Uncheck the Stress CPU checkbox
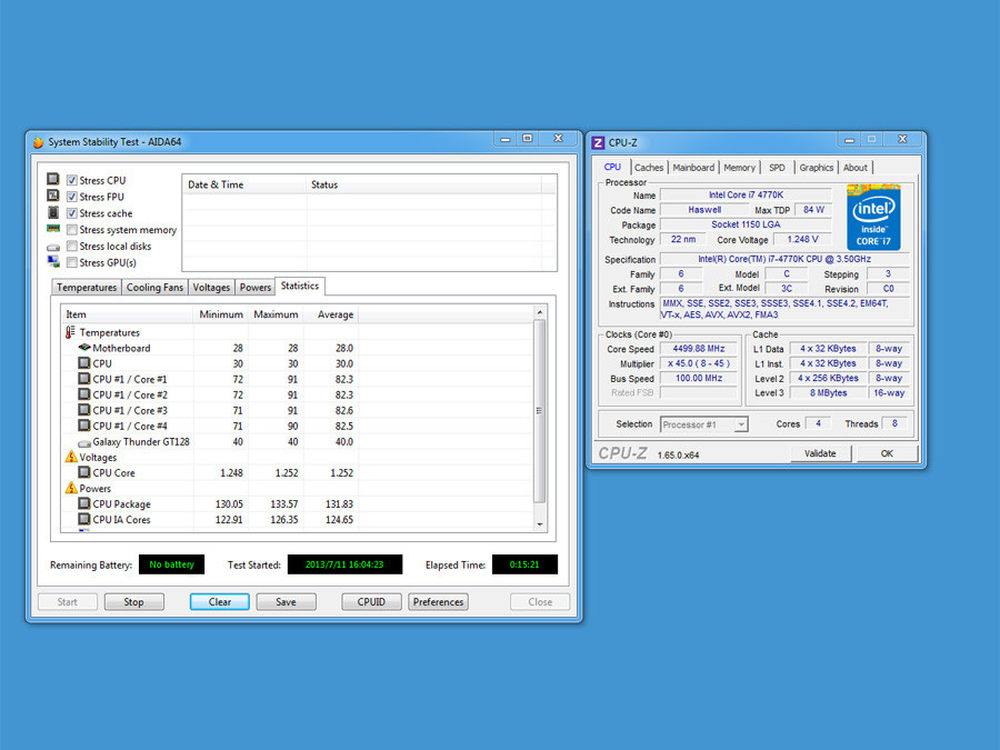 pos(72,180)
